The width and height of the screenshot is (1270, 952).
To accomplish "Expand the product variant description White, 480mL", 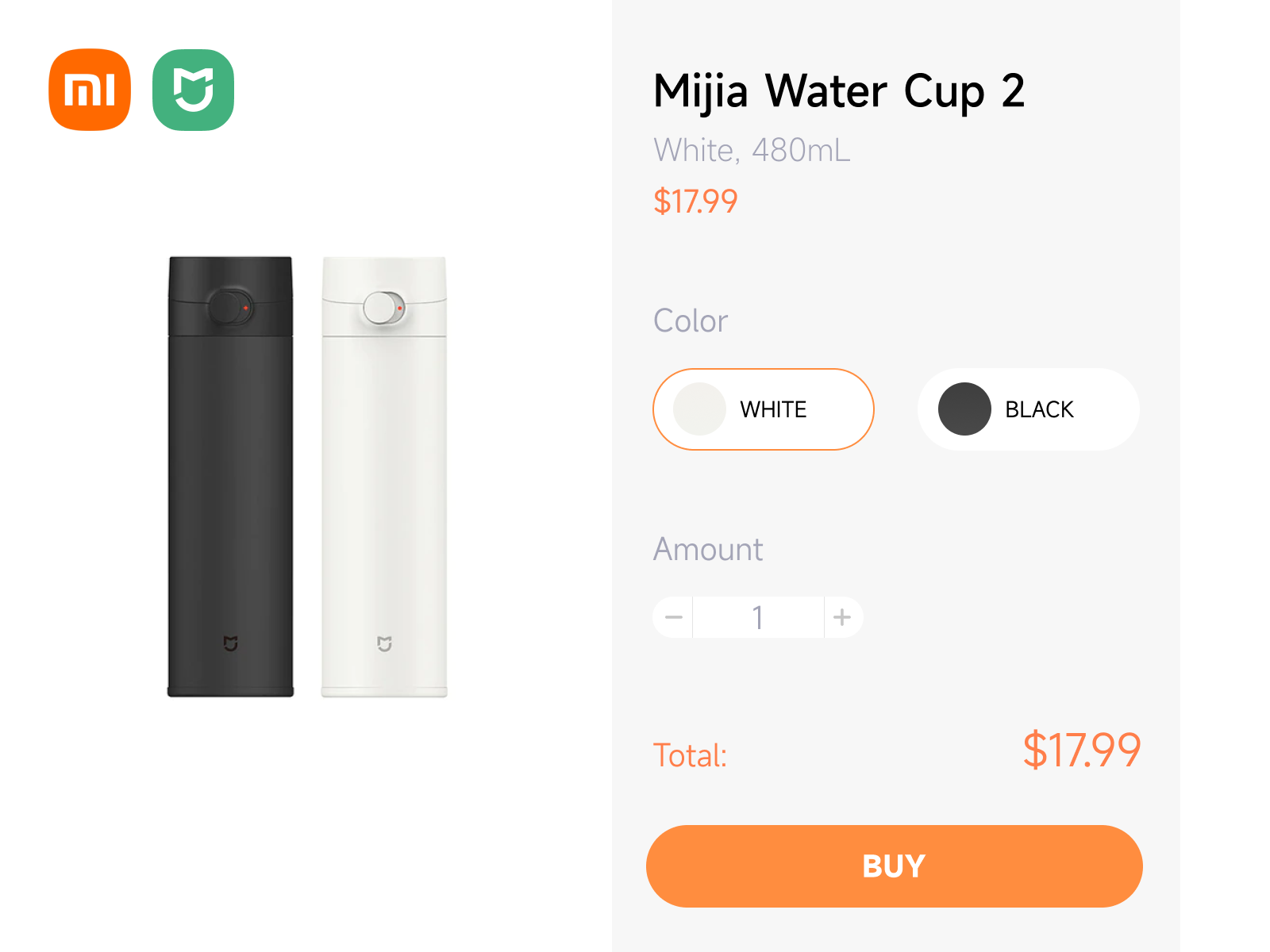I will point(751,150).
